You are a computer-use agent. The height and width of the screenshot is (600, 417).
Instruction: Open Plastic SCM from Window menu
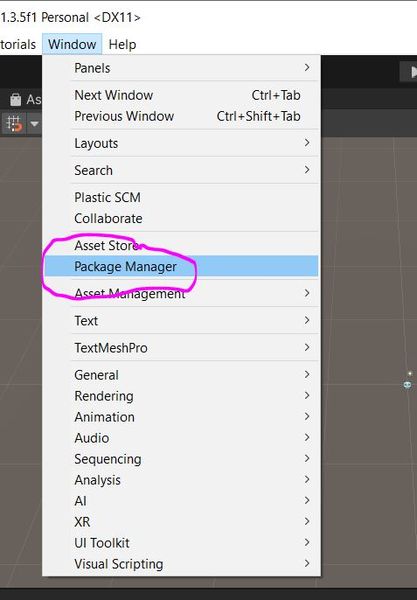pyautogui.click(x=181, y=197)
